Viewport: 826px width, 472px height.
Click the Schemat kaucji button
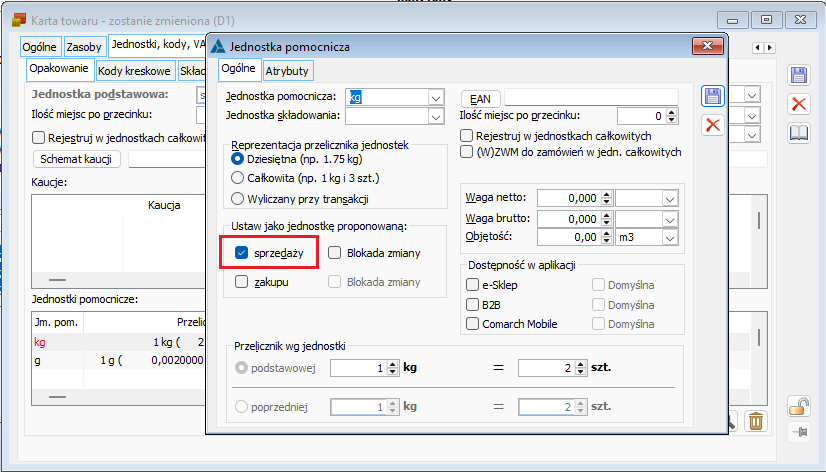(x=76, y=159)
